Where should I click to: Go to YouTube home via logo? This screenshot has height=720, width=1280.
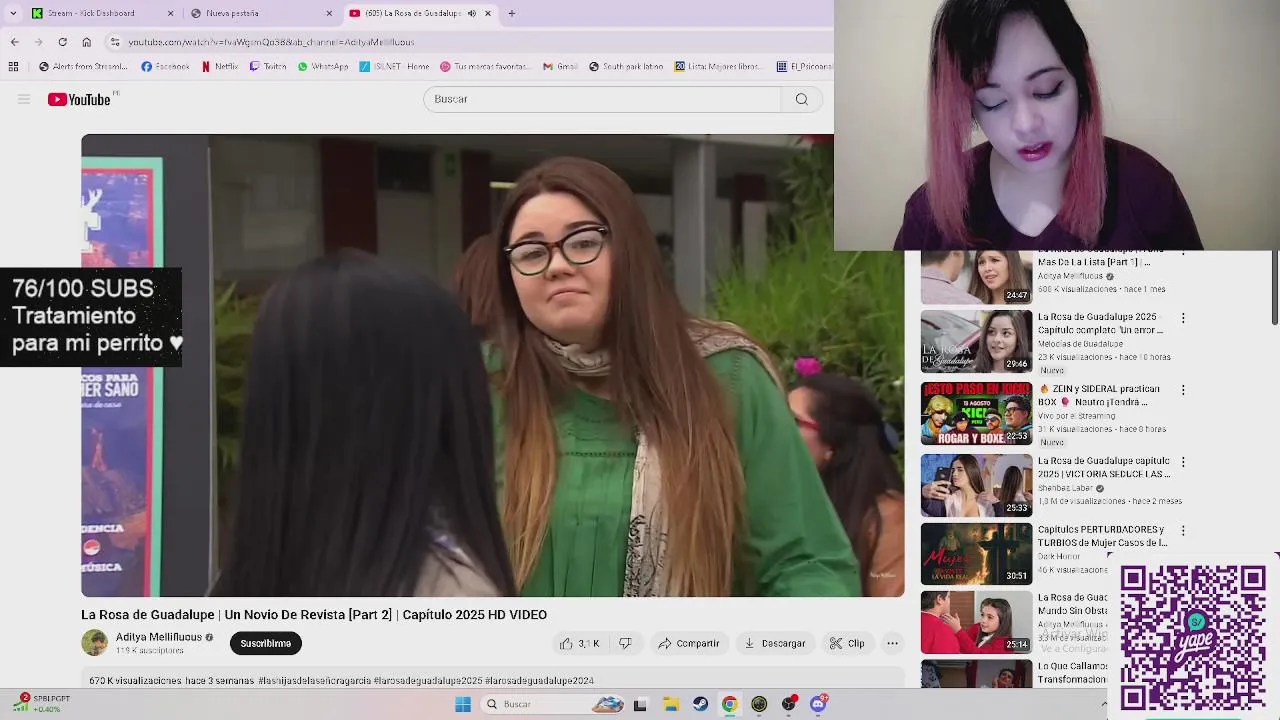click(79, 99)
